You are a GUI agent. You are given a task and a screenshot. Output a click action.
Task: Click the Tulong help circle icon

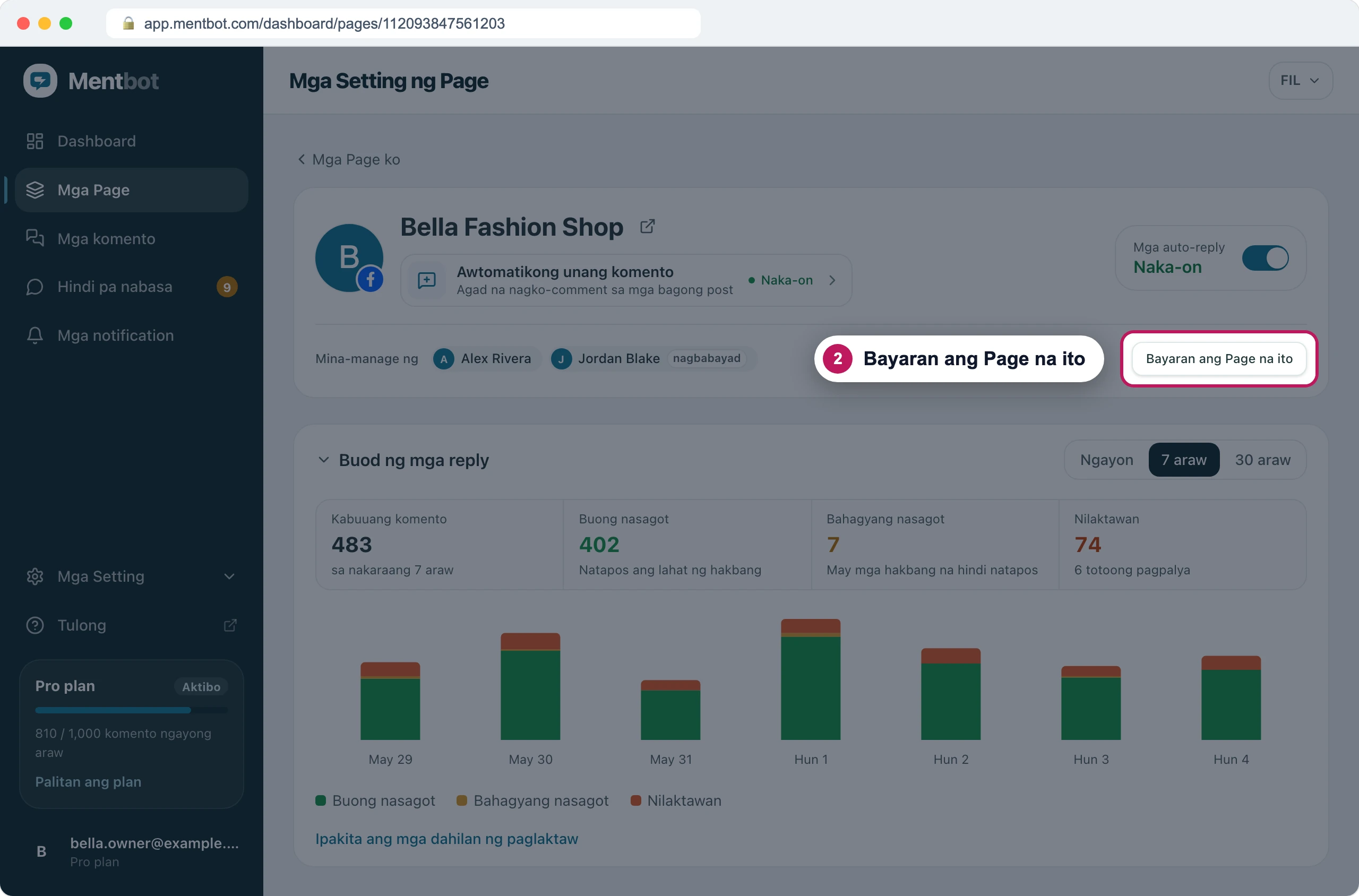(x=35, y=625)
